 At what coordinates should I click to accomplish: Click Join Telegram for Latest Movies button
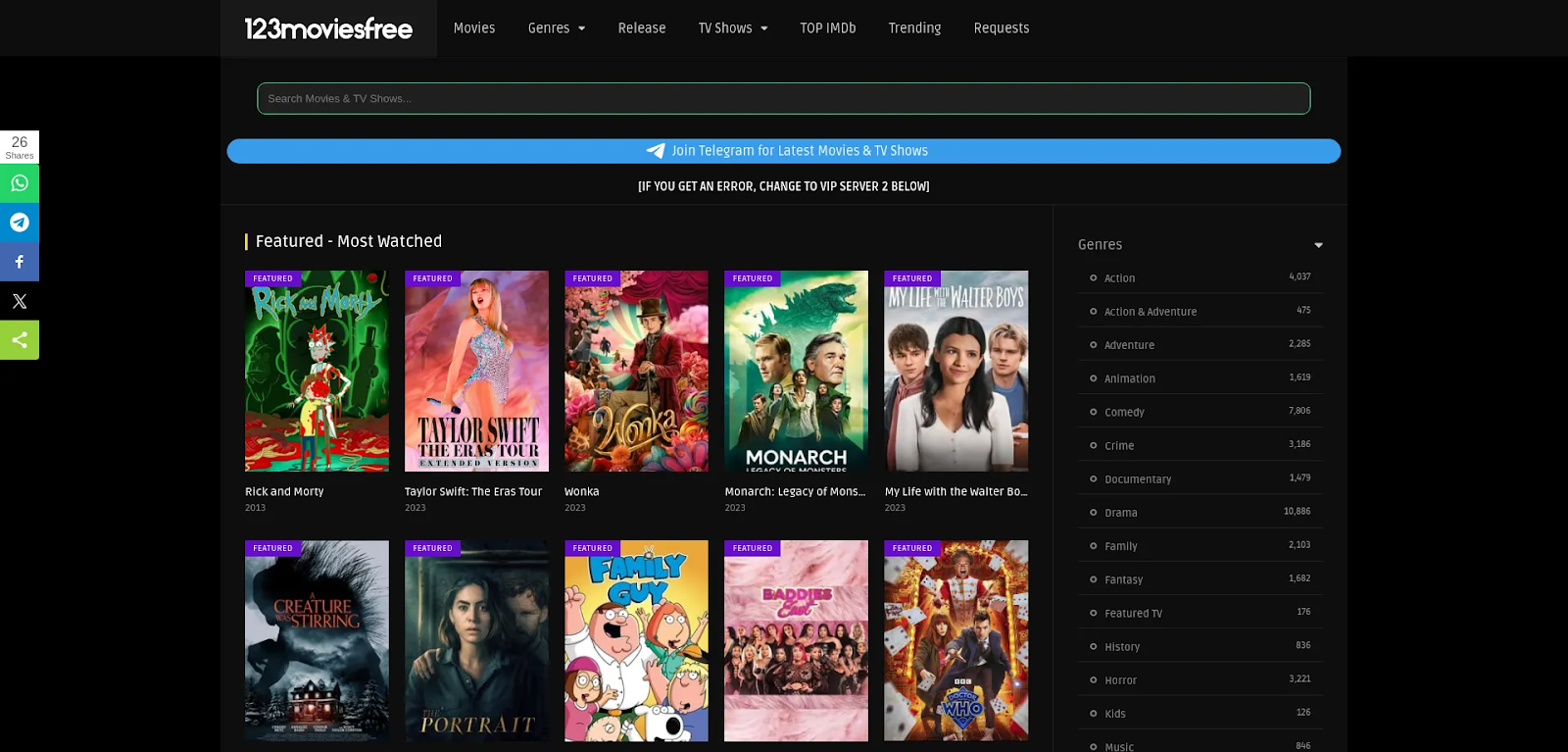[784, 151]
